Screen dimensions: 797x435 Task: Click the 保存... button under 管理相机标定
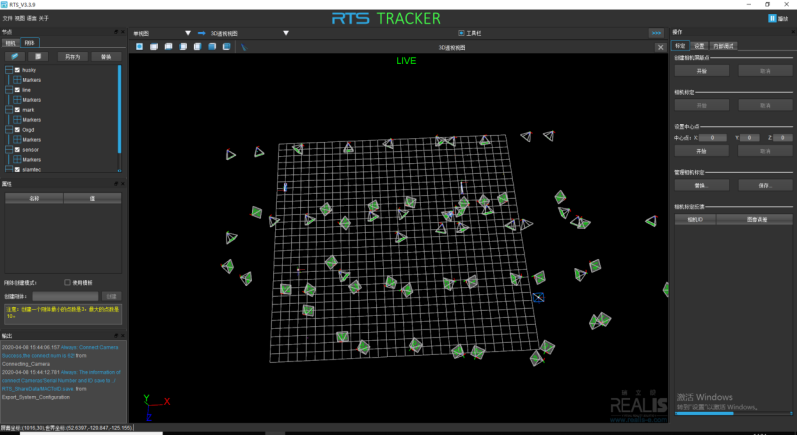[x=765, y=185]
